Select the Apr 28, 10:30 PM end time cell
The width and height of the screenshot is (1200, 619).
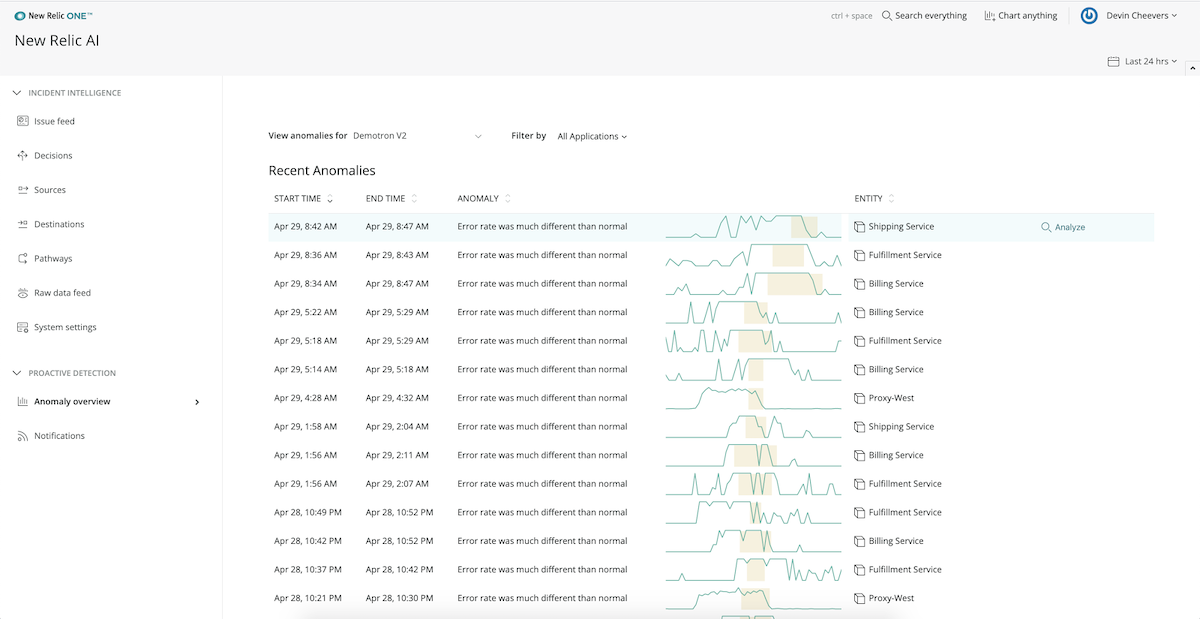point(399,598)
